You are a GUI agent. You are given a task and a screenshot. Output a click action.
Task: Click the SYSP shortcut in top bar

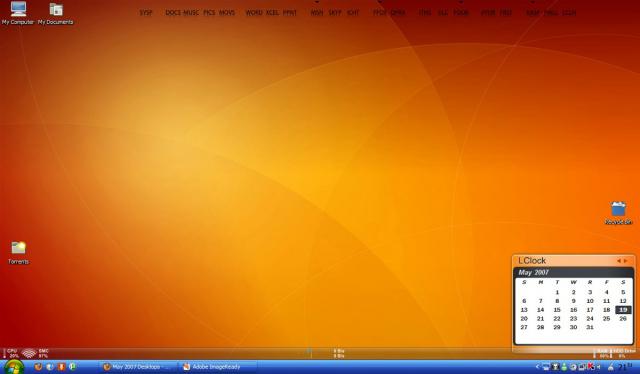[x=146, y=13]
